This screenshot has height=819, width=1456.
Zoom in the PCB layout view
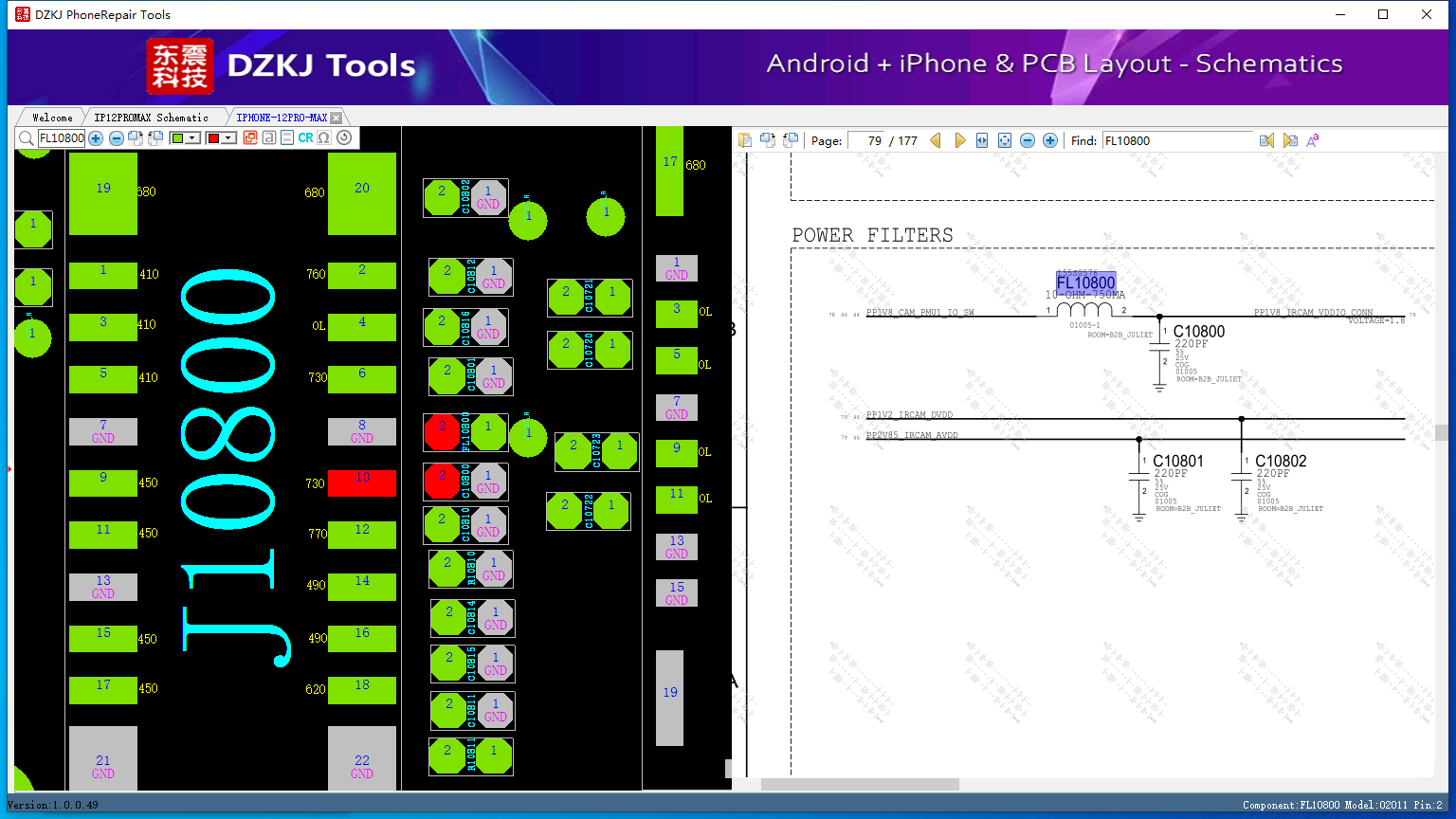(96, 138)
